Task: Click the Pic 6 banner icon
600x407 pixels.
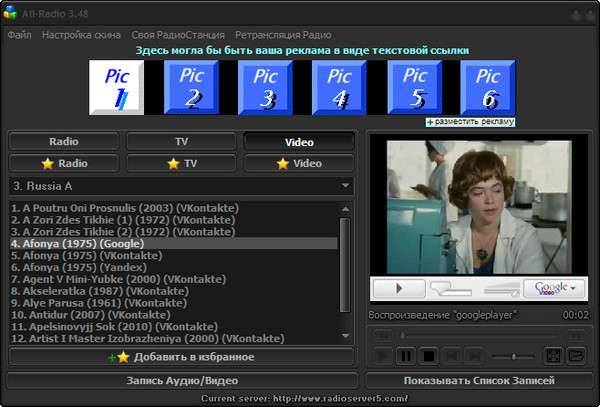Action: (x=487, y=86)
